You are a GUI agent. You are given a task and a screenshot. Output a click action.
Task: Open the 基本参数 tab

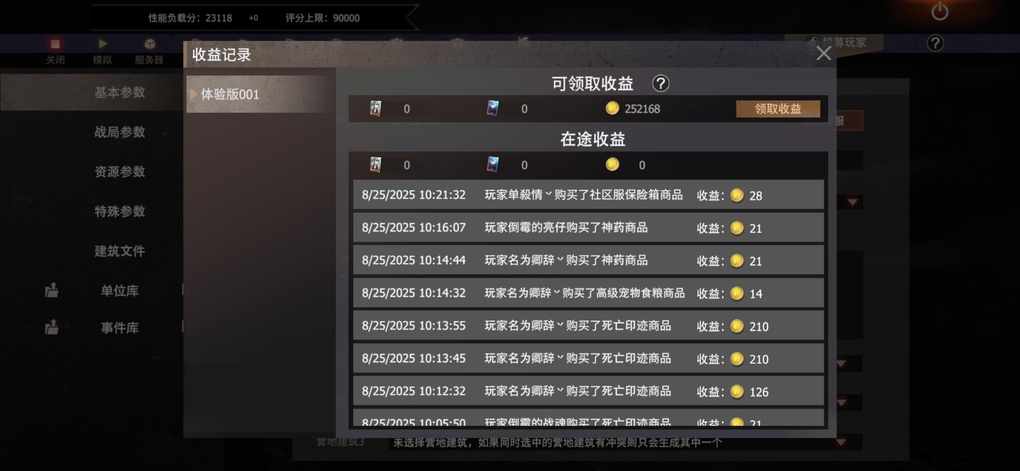pos(120,92)
